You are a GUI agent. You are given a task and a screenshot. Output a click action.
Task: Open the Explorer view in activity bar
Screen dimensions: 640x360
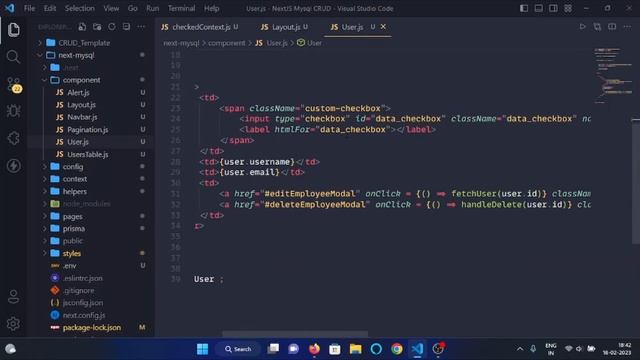13,30
